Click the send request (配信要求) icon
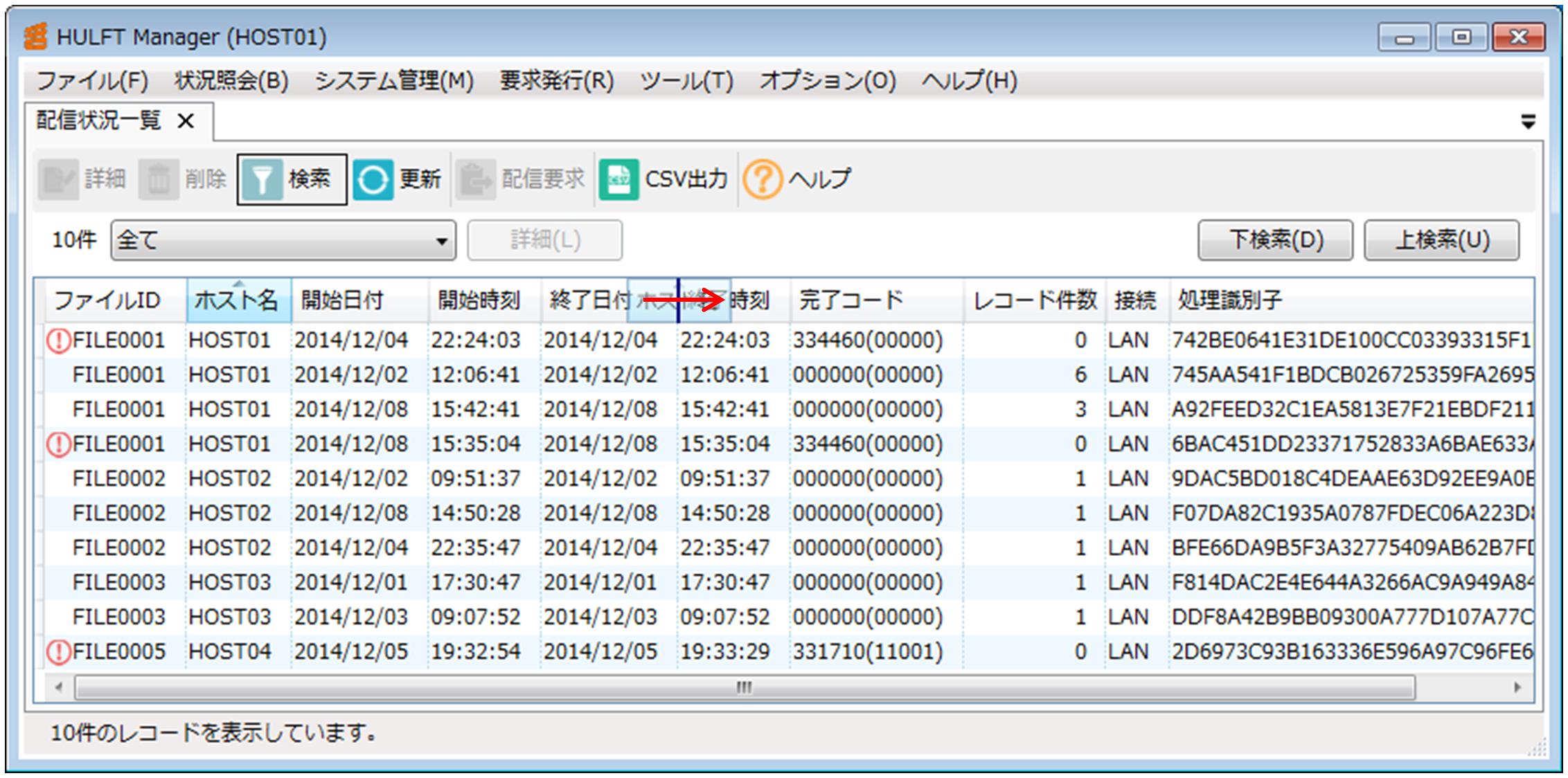1568x778 pixels. point(475,179)
